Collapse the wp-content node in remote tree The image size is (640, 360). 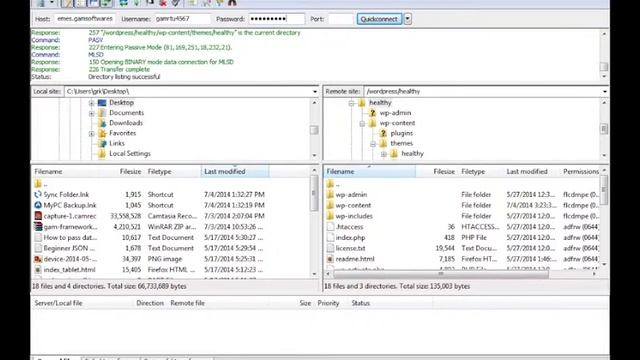click(362, 124)
